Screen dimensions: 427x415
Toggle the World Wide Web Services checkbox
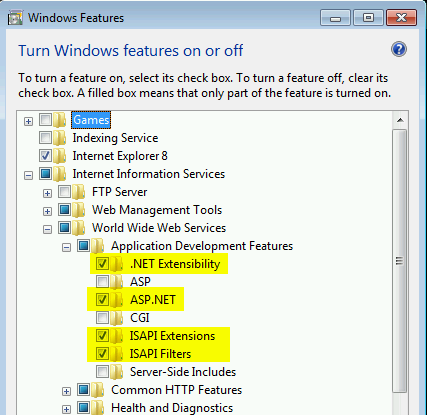point(64,227)
